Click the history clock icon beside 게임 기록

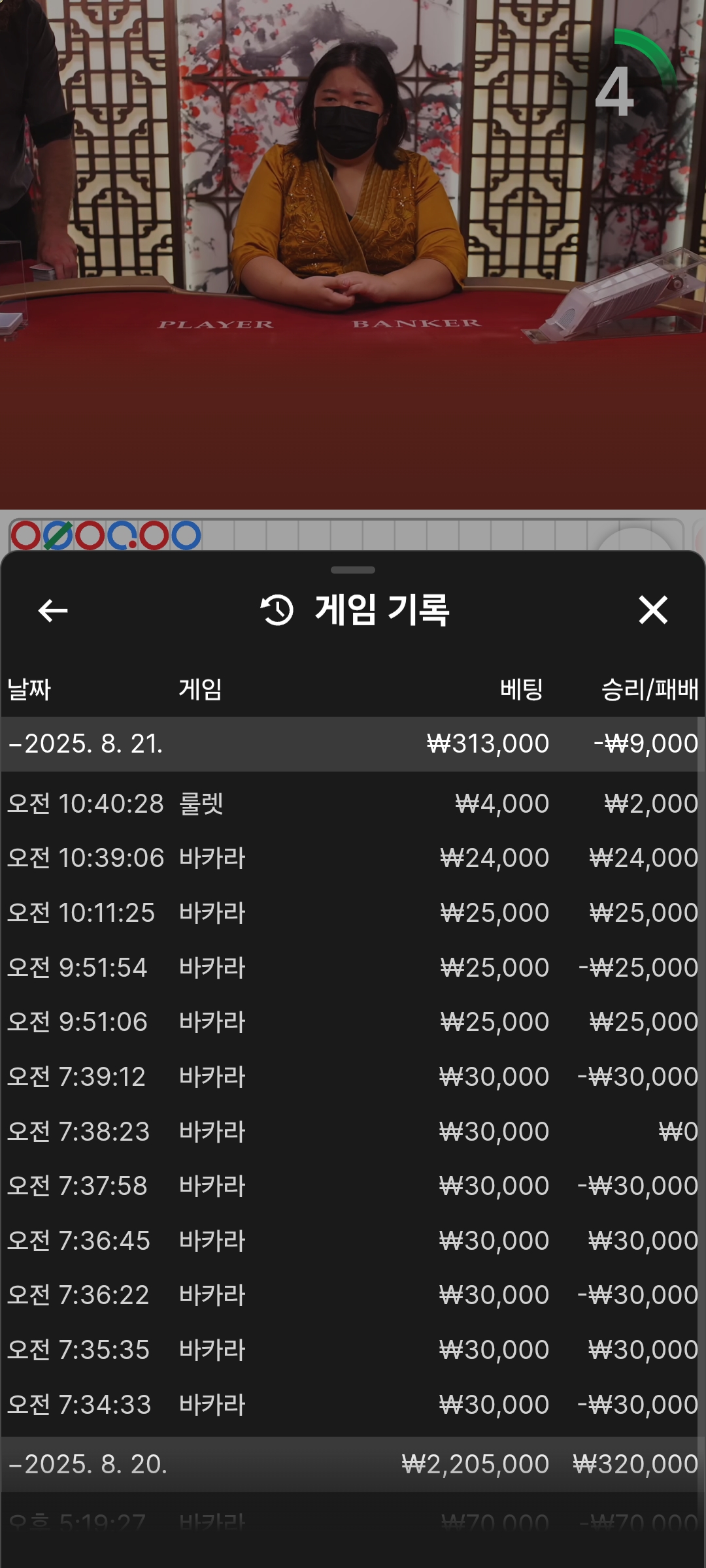[x=277, y=610]
